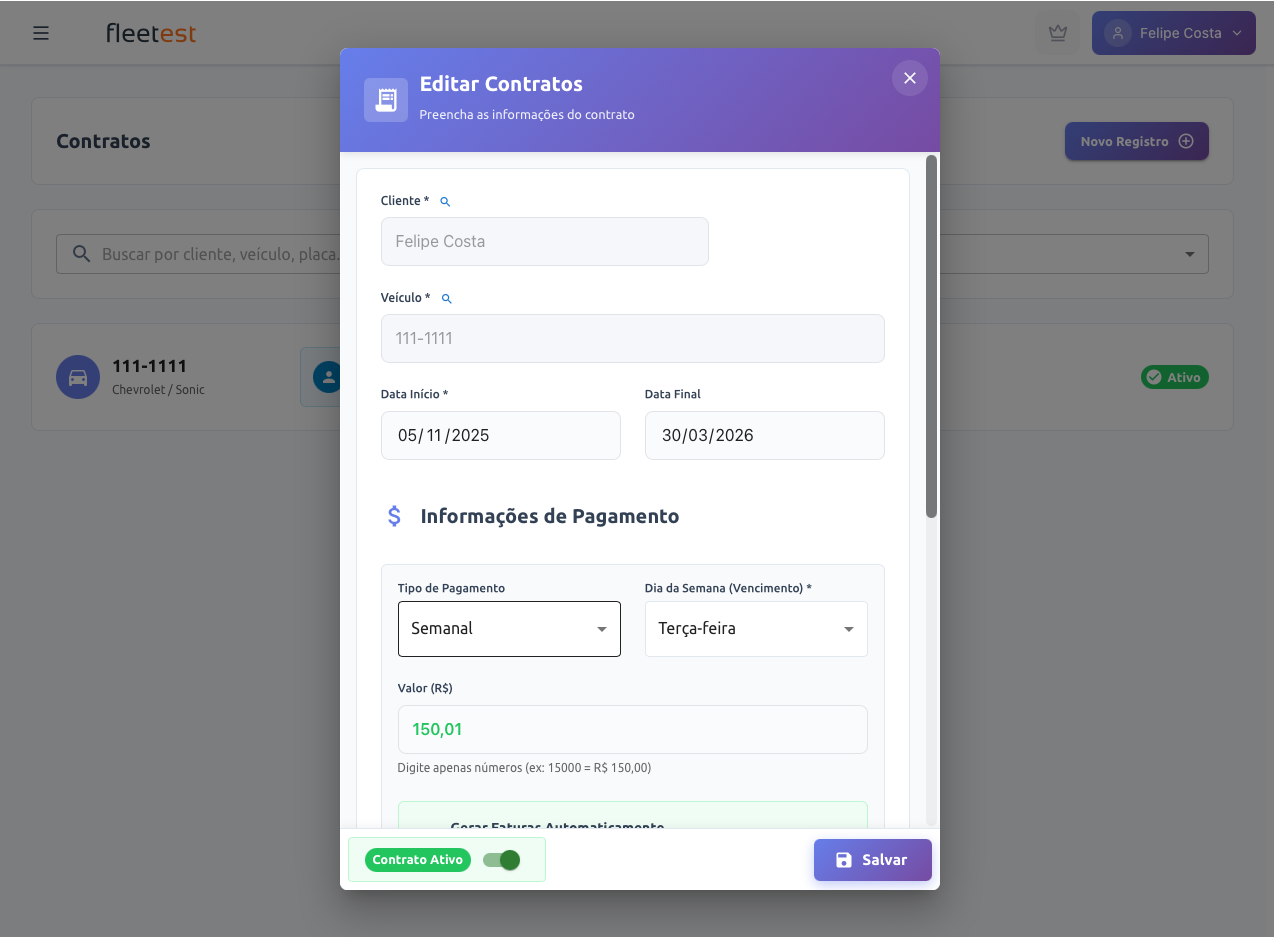Click the fleetest logo
The image size is (1274, 937).
pyautogui.click(x=151, y=33)
